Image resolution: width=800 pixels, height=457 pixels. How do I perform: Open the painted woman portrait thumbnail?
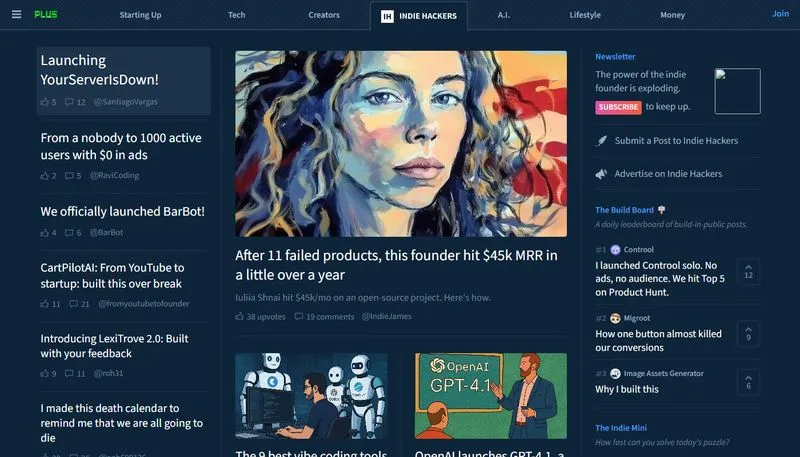(x=401, y=144)
